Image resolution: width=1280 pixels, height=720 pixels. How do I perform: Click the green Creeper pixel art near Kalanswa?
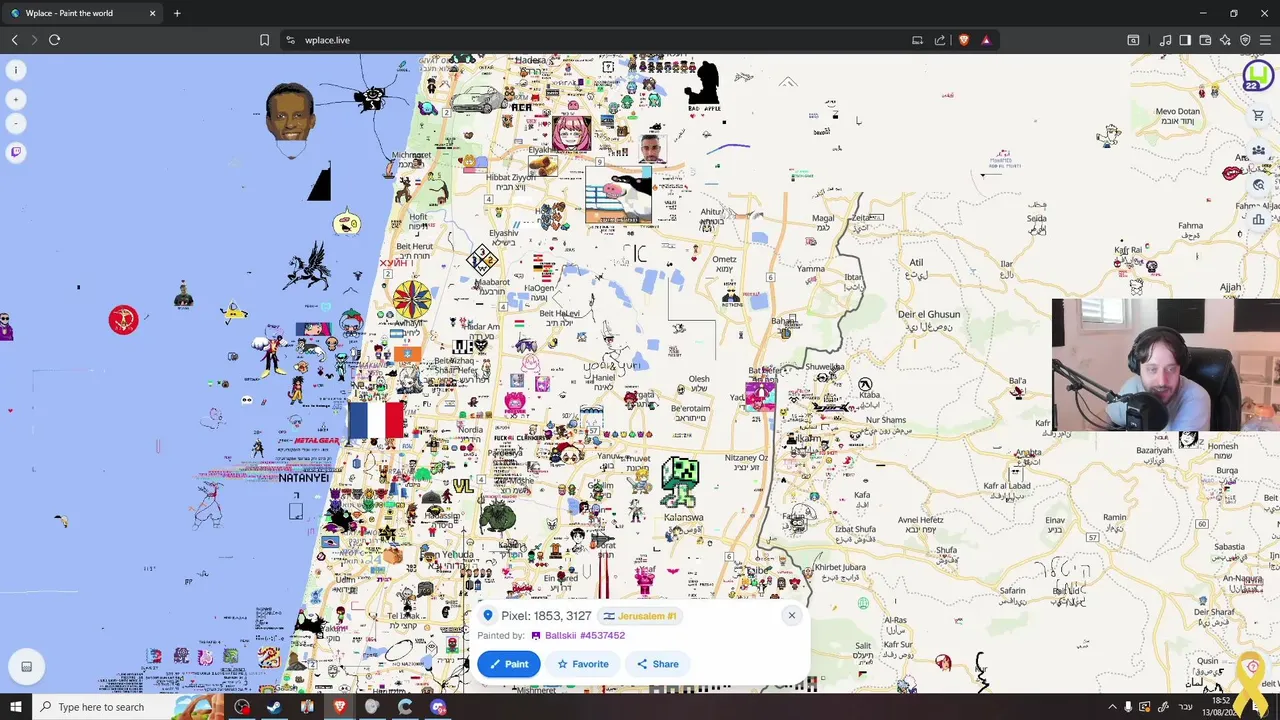680,484
